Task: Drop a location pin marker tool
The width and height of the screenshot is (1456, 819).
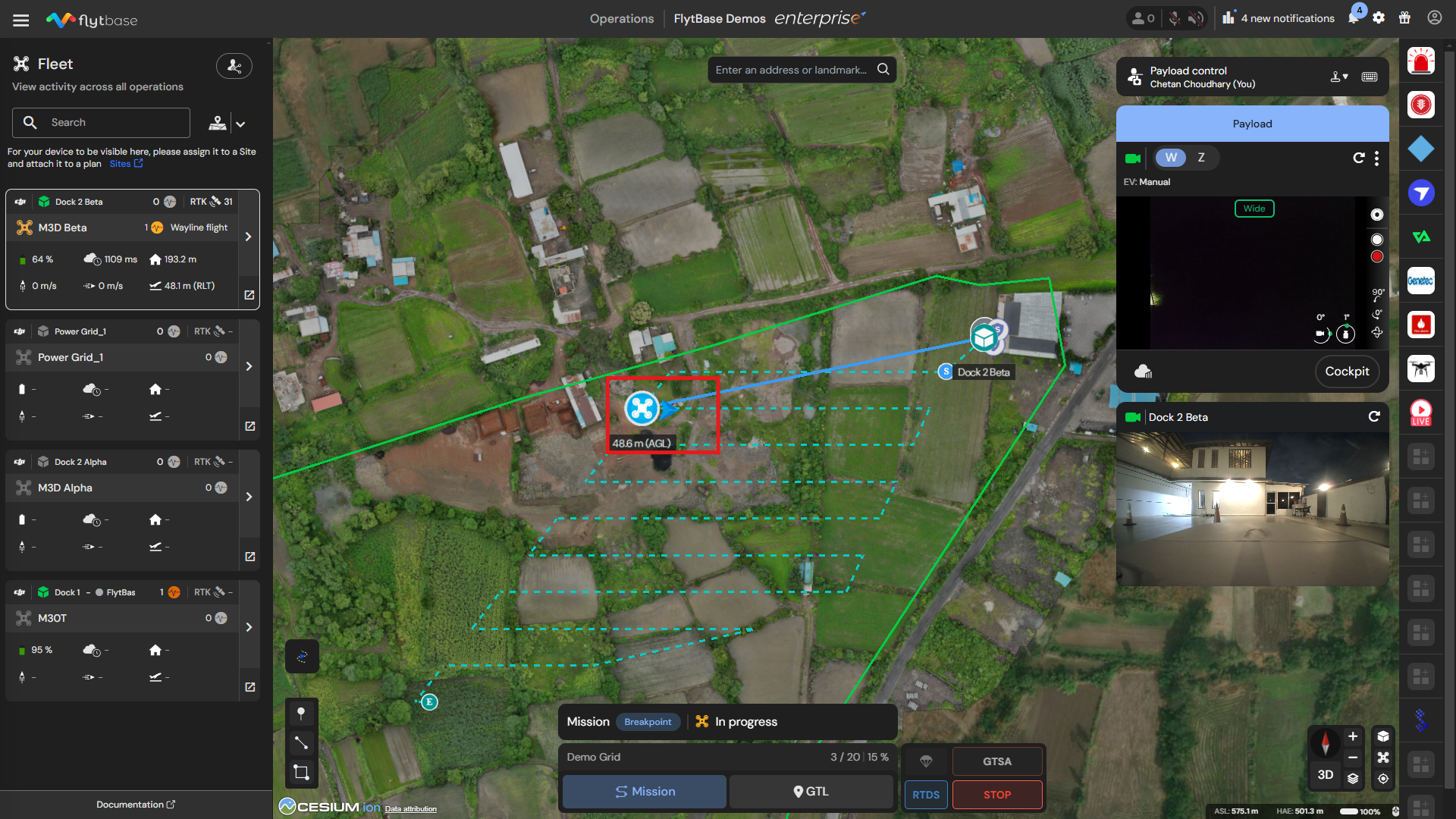Action: pyautogui.click(x=301, y=714)
